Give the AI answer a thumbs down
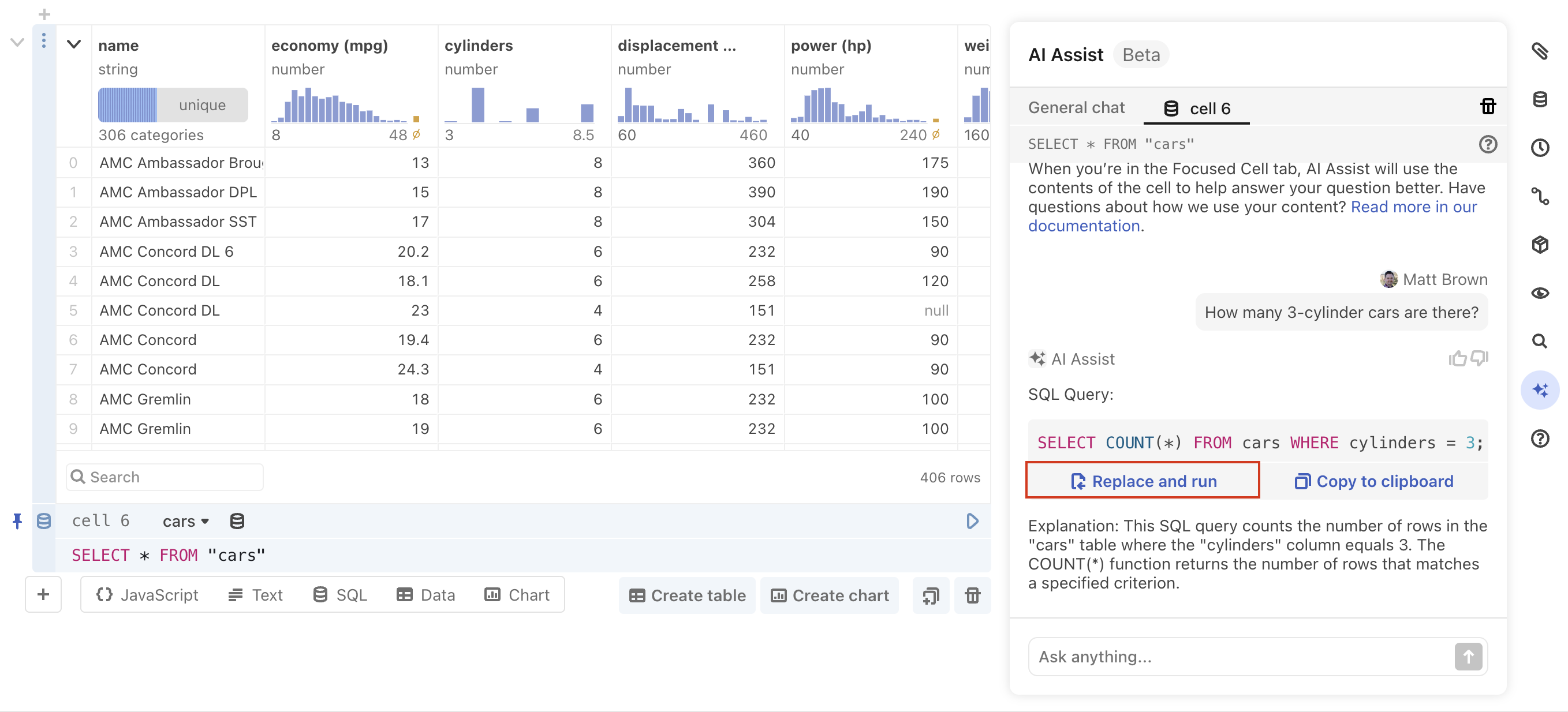Image resolution: width=1568 pixels, height=712 pixels. pos(1479,358)
